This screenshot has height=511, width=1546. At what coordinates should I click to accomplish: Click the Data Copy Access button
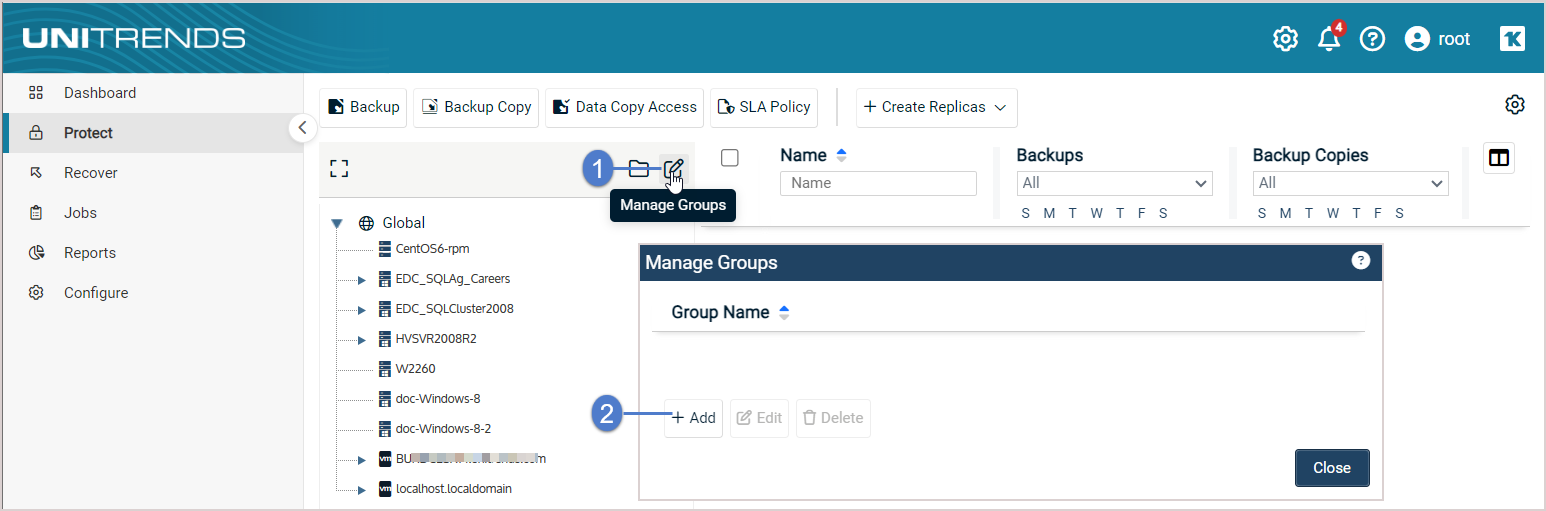click(624, 107)
